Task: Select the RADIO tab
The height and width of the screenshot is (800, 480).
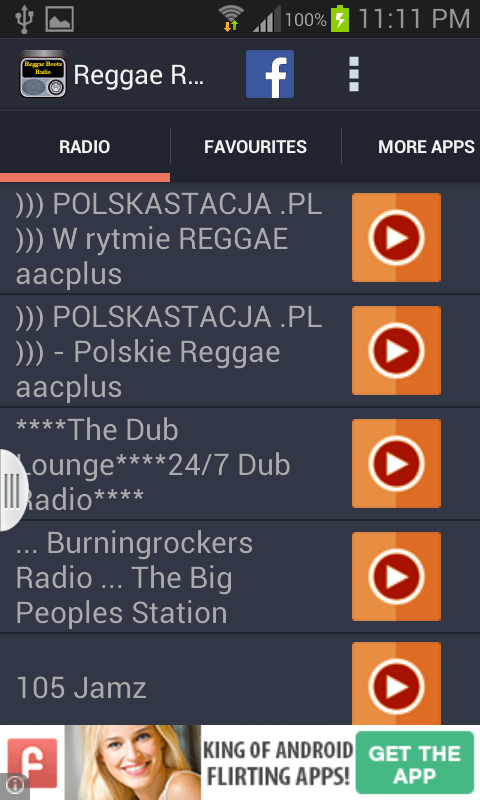Action: coord(85,147)
